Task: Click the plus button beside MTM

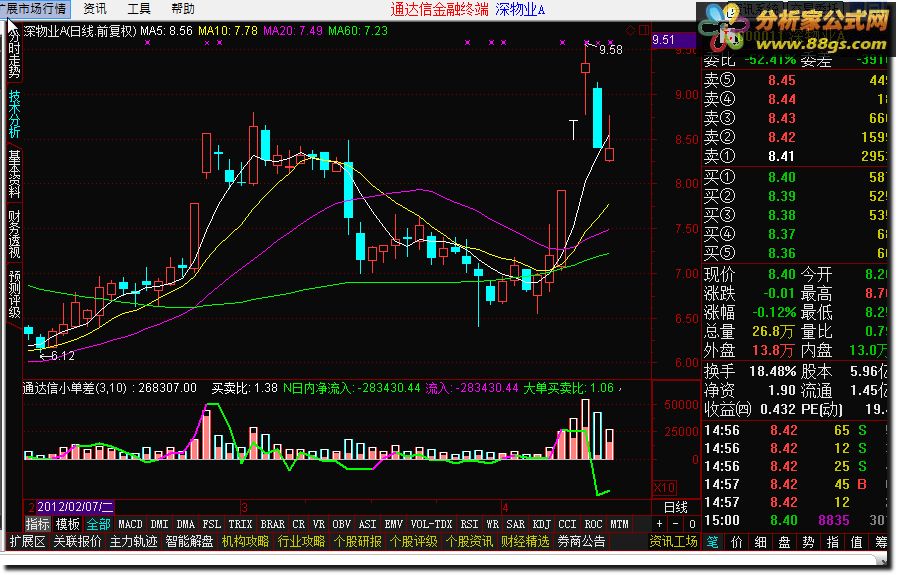Action: click(659, 524)
